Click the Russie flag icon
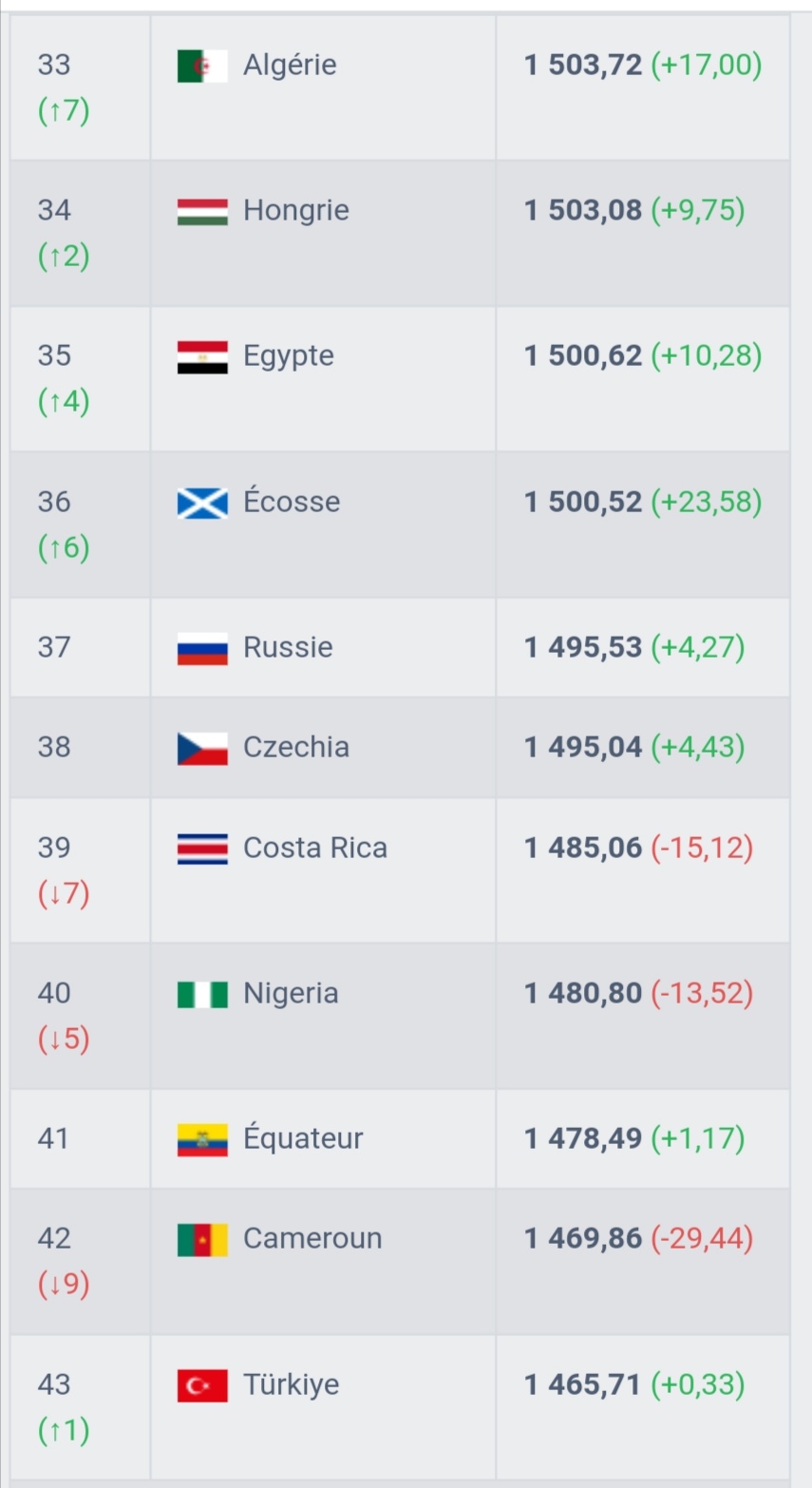812x1488 pixels. click(x=202, y=649)
